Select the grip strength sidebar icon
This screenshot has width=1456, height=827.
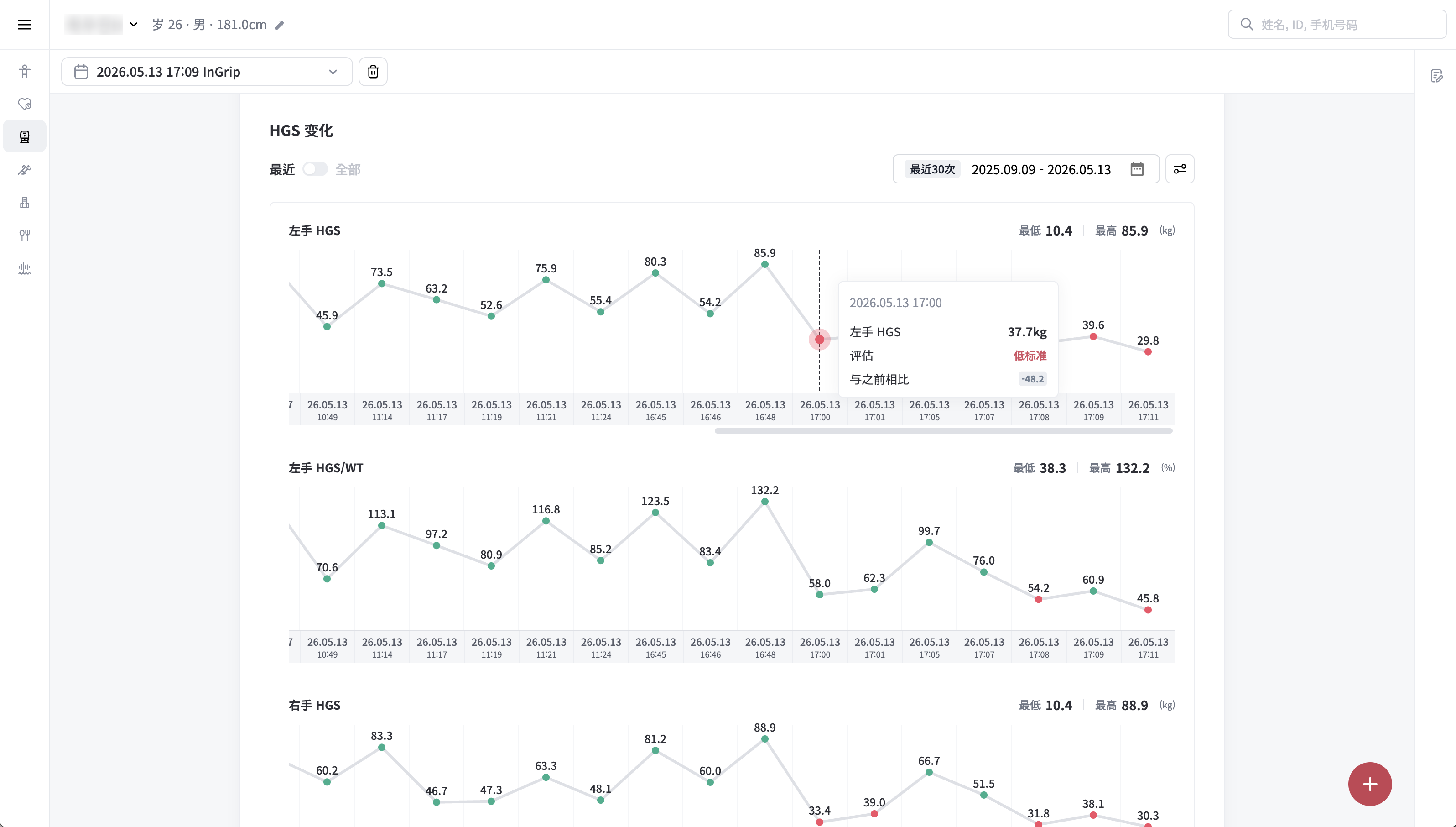point(25,136)
